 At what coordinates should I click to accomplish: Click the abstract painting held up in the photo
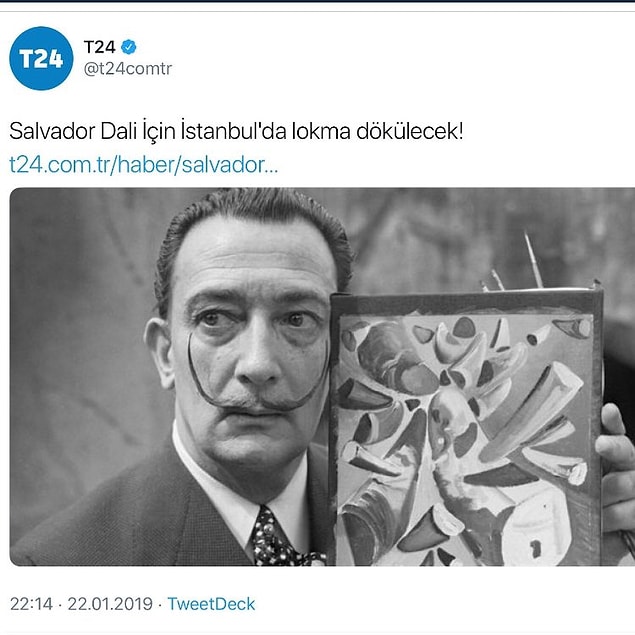pos(466,427)
